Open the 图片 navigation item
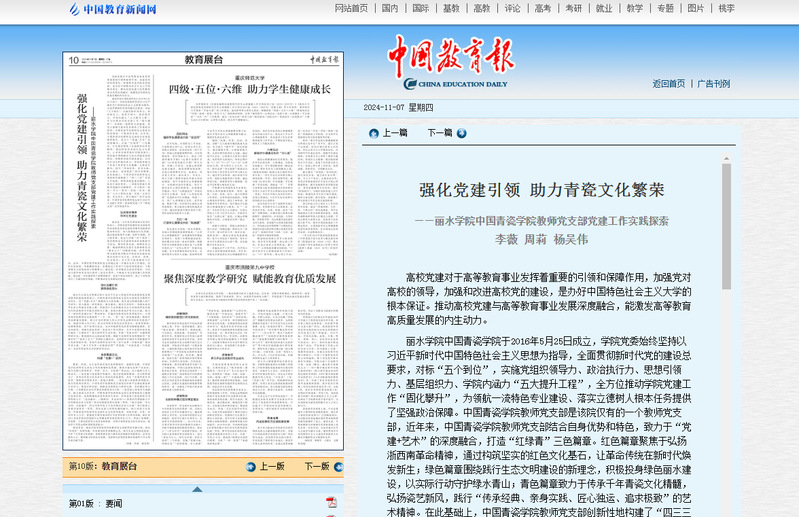Viewport: 799px width, 517px height. (696, 8)
